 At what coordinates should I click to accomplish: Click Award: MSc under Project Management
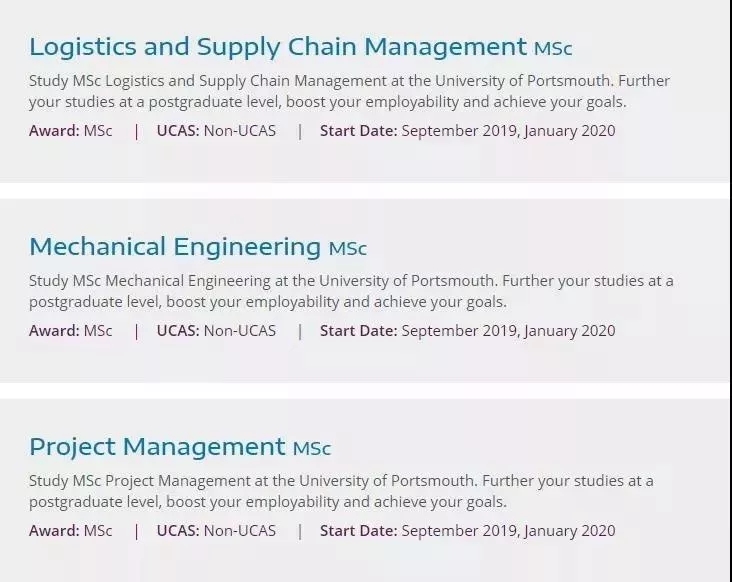(x=71, y=531)
